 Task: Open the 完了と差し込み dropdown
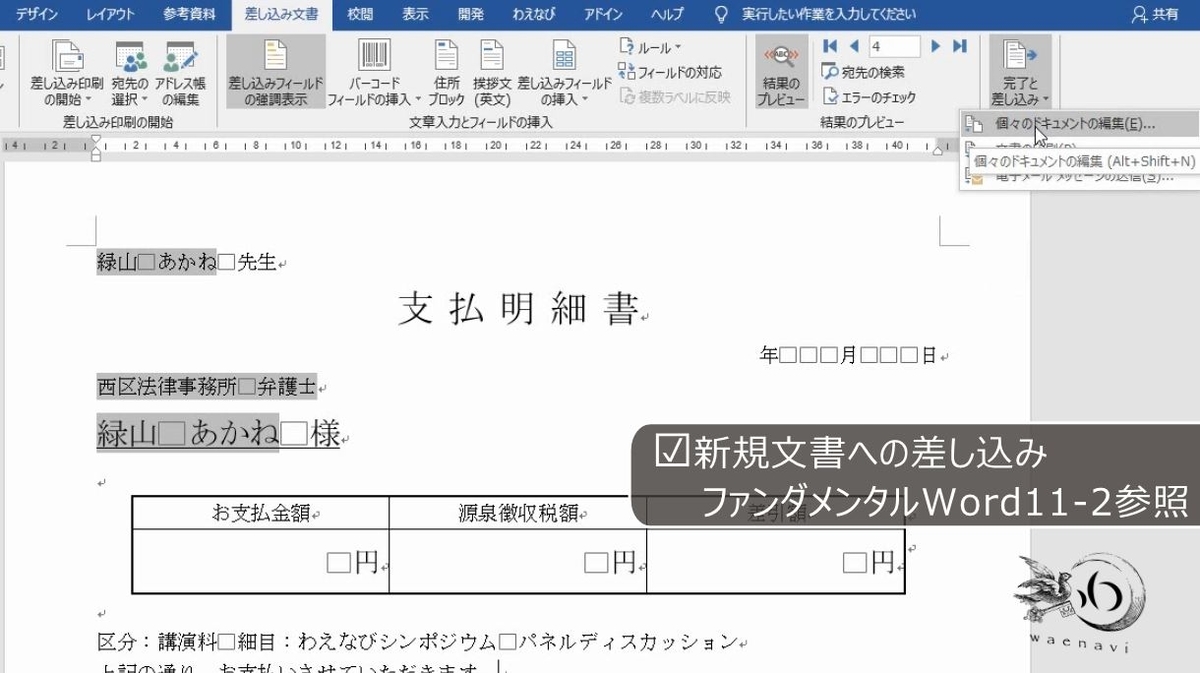click(1019, 68)
